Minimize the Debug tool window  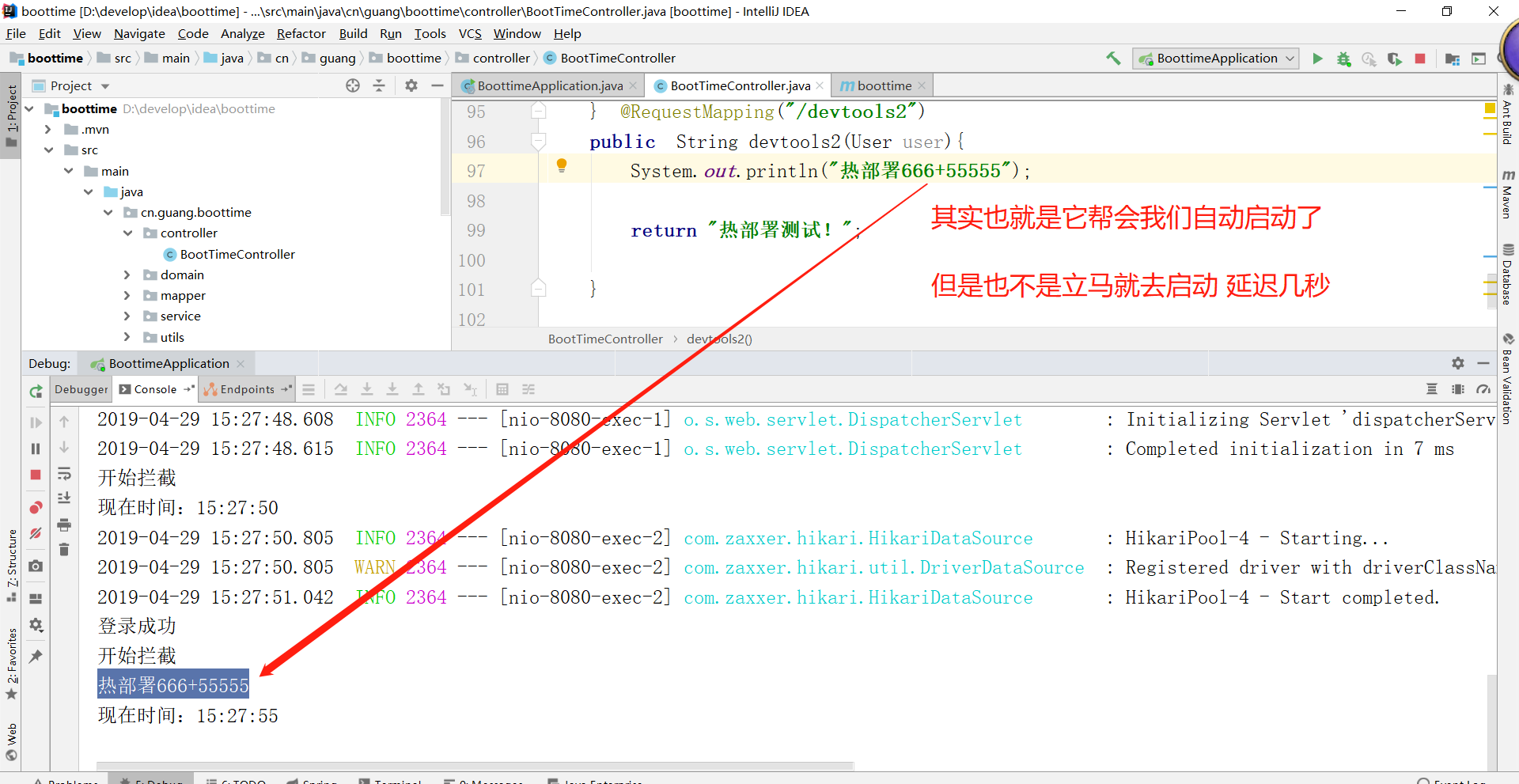(x=1483, y=363)
